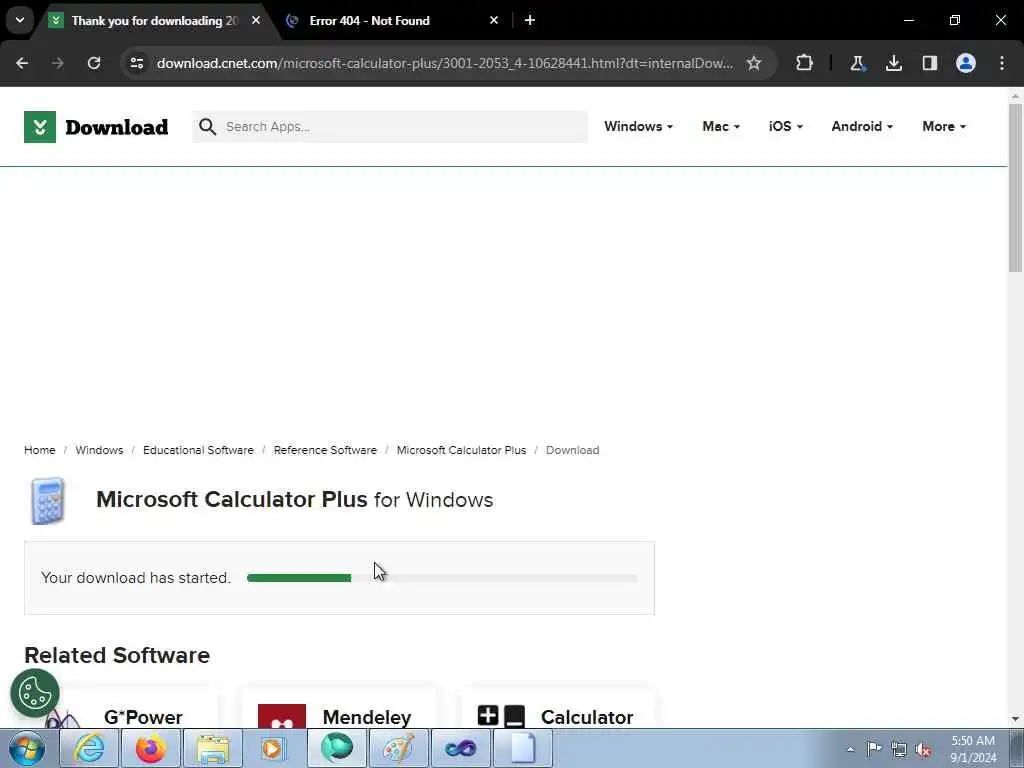This screenshot has width=1024, height=768.
Task: Focus the Search Apps field
Action: 390,127
